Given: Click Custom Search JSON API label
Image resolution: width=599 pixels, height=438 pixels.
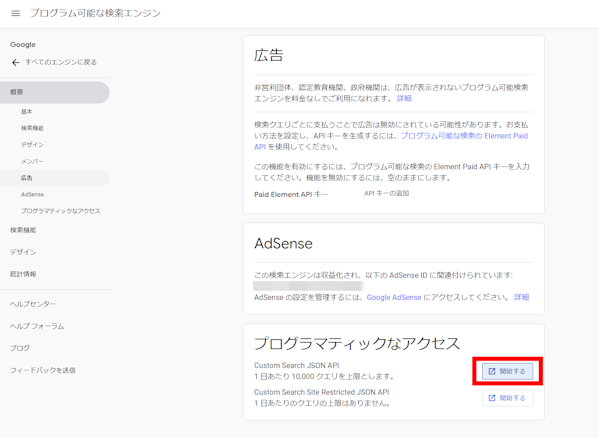Looking at the screenshot, I should [x=297, y=365].
